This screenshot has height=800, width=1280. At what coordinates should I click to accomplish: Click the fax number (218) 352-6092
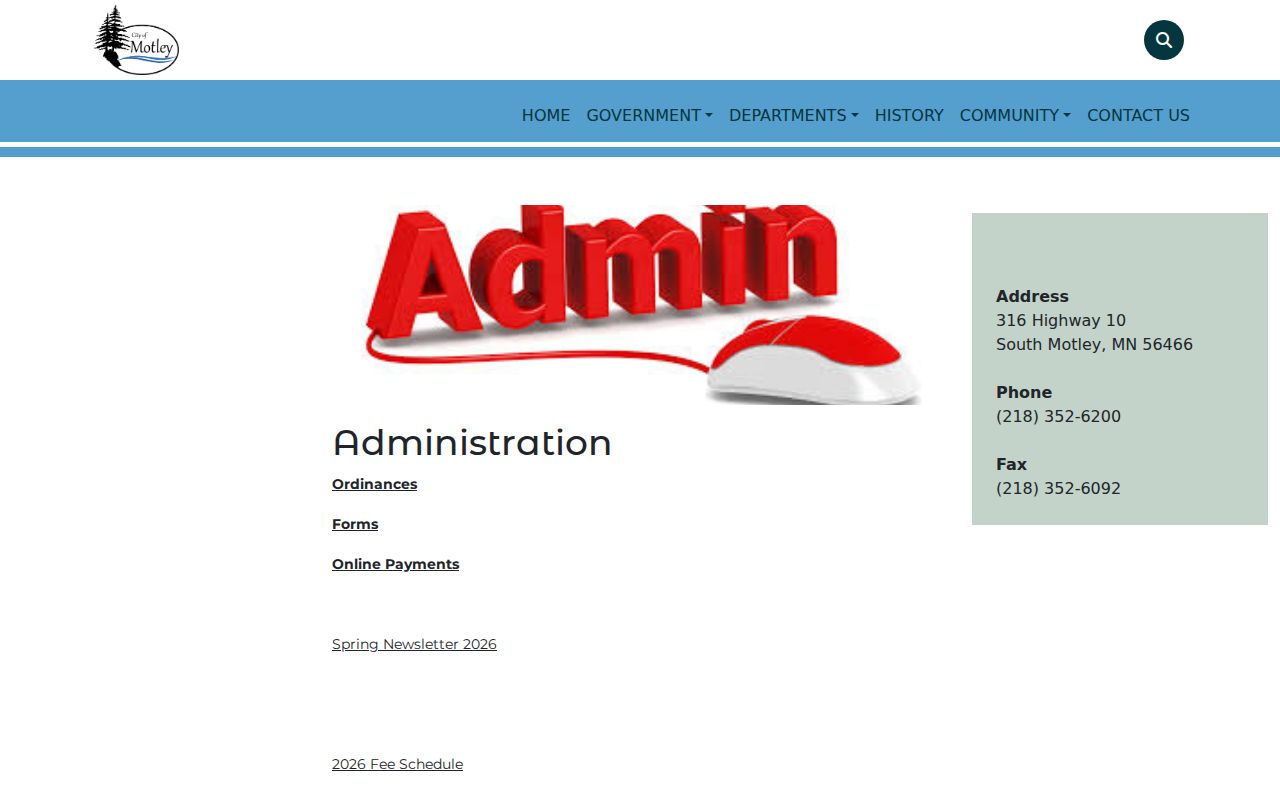point(1058,489)
